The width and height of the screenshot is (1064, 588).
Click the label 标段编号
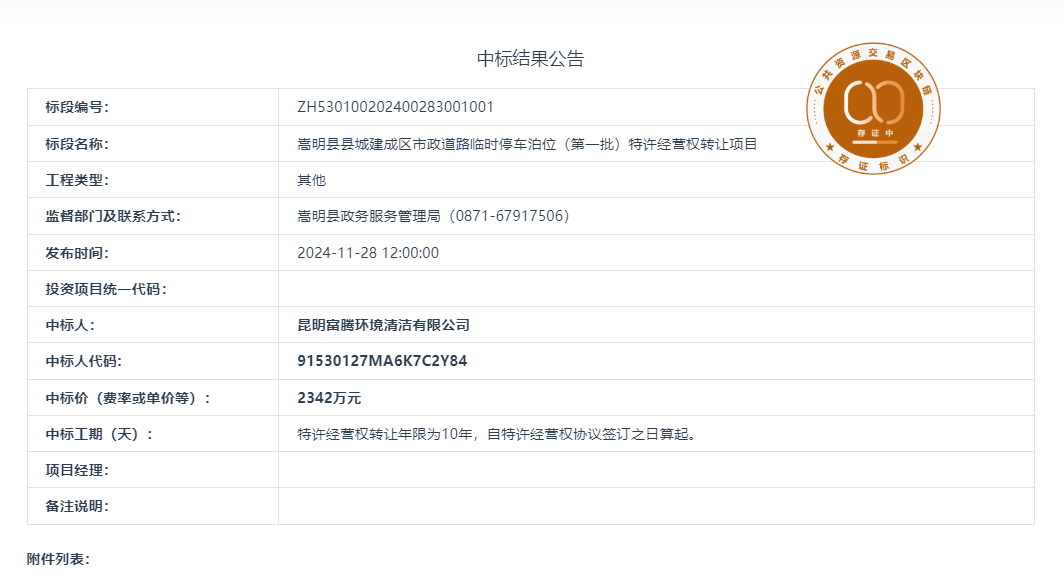[x=77, y=107]
